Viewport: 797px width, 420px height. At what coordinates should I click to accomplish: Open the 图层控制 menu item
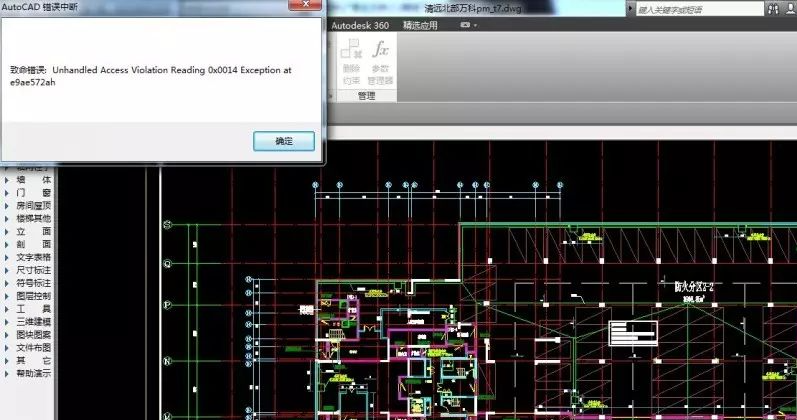pos(33,296)
